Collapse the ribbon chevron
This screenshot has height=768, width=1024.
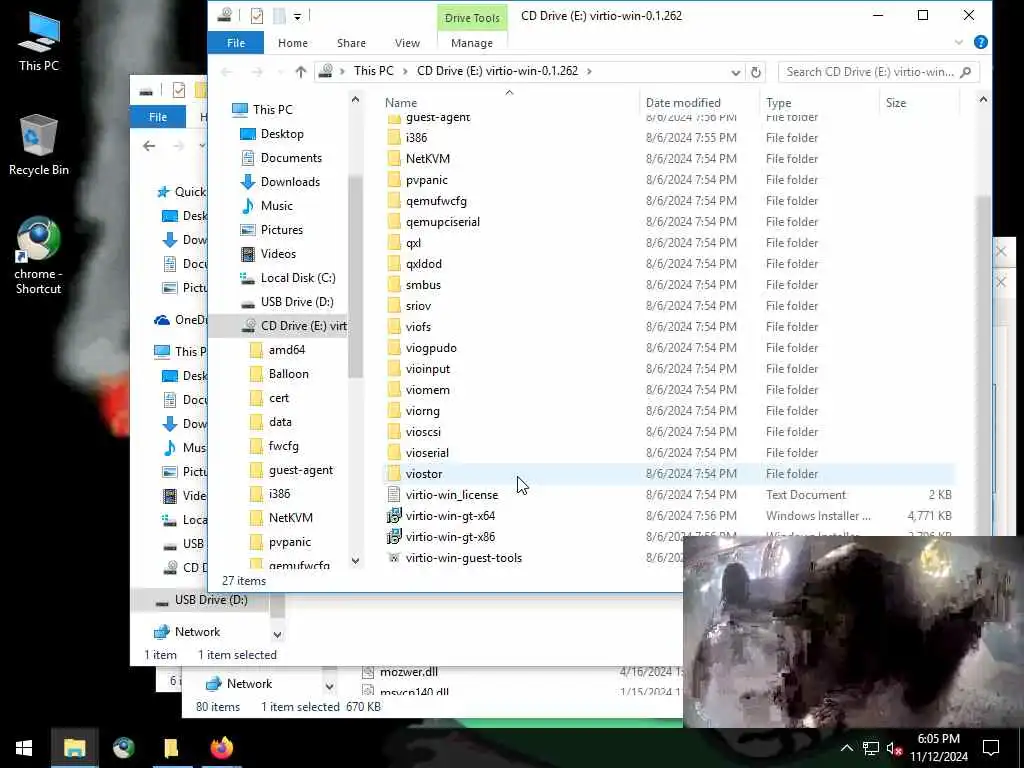click(959, 42)
